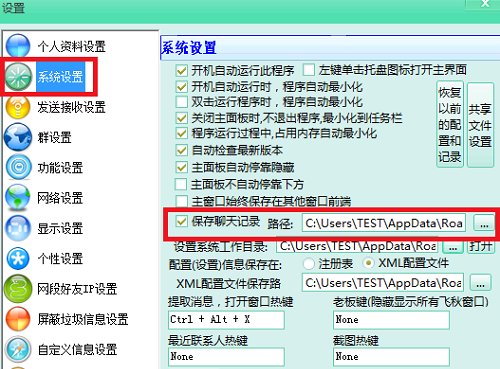The image size is (500, 369).
Task: Toggle 占用内存自动最小化 checkbox
Action: point(181,133)
